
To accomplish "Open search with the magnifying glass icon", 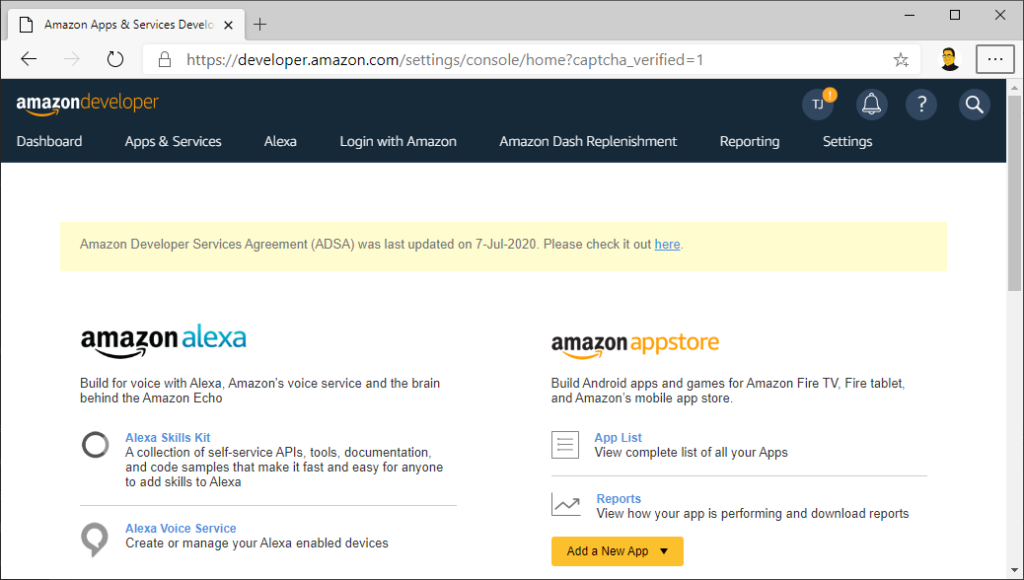I will tap(974, 104).
